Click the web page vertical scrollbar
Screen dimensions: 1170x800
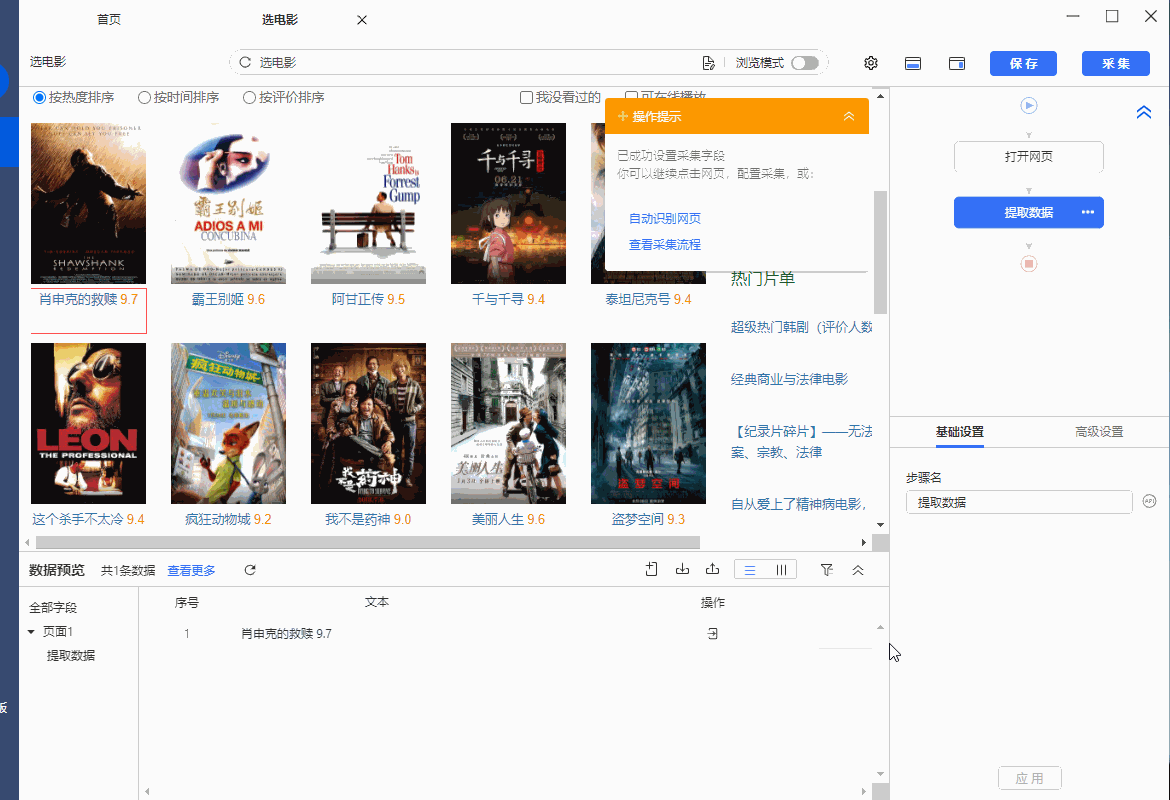point(880,252)
